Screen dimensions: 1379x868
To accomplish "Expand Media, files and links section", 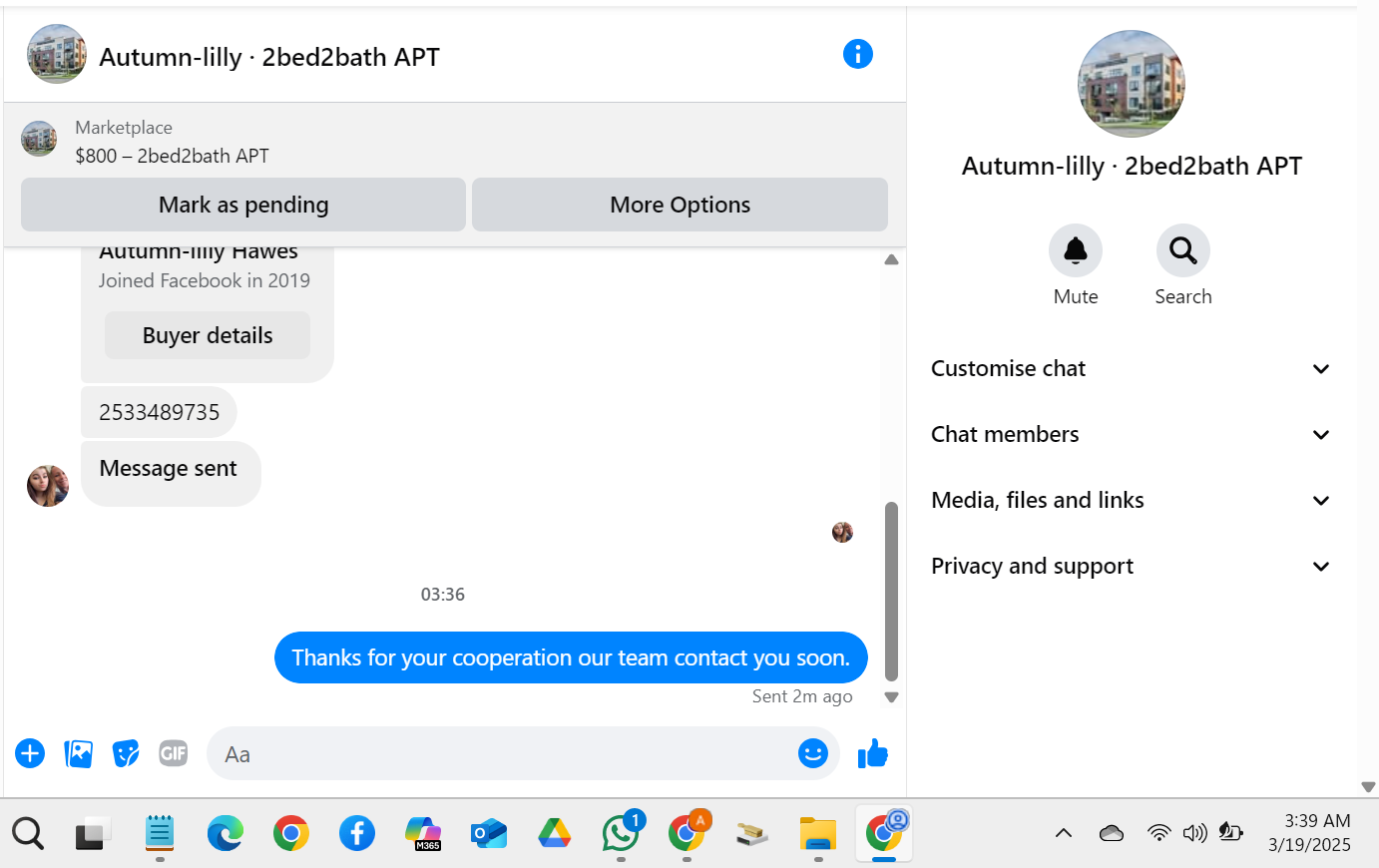I will (1131, 501).
